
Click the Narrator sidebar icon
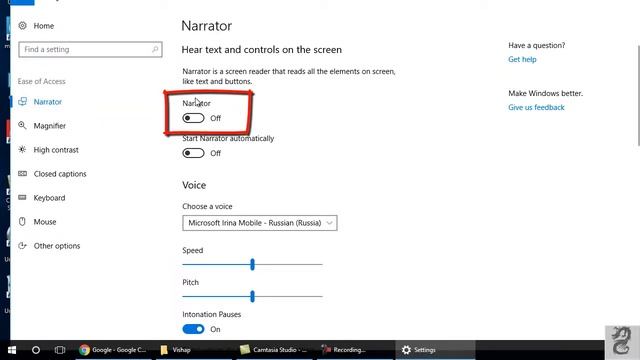pyautogui.click(x=22, y=101)
